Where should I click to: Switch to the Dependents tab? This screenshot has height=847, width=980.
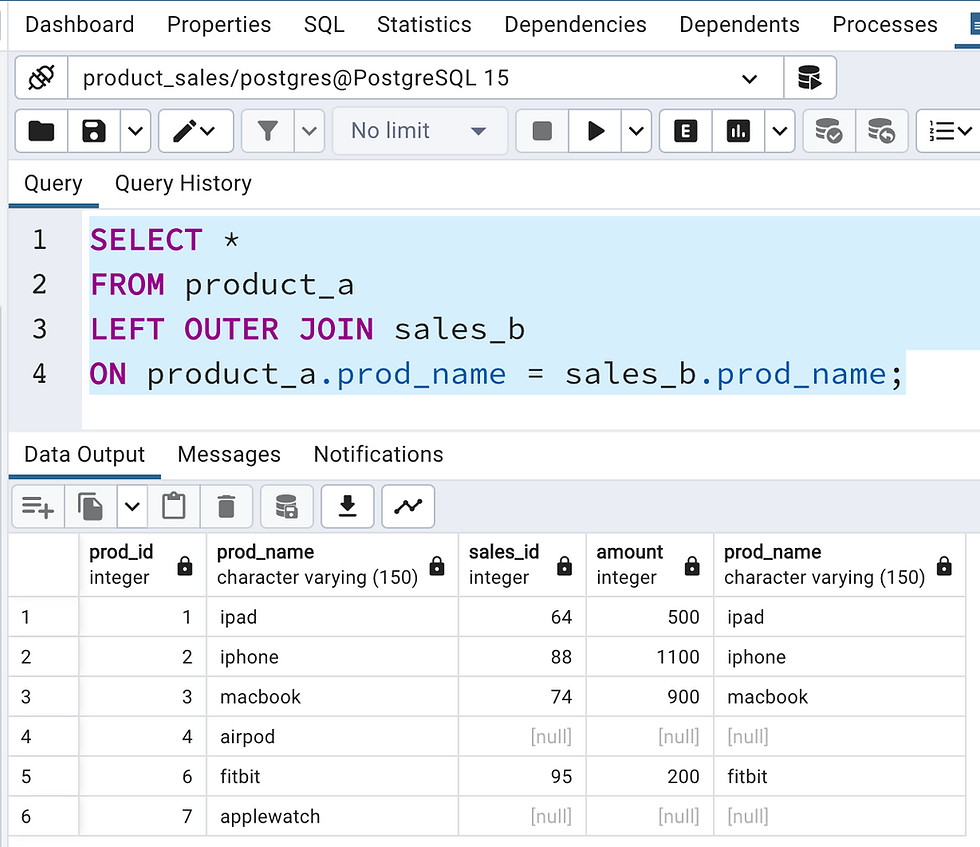pos(739,24)
